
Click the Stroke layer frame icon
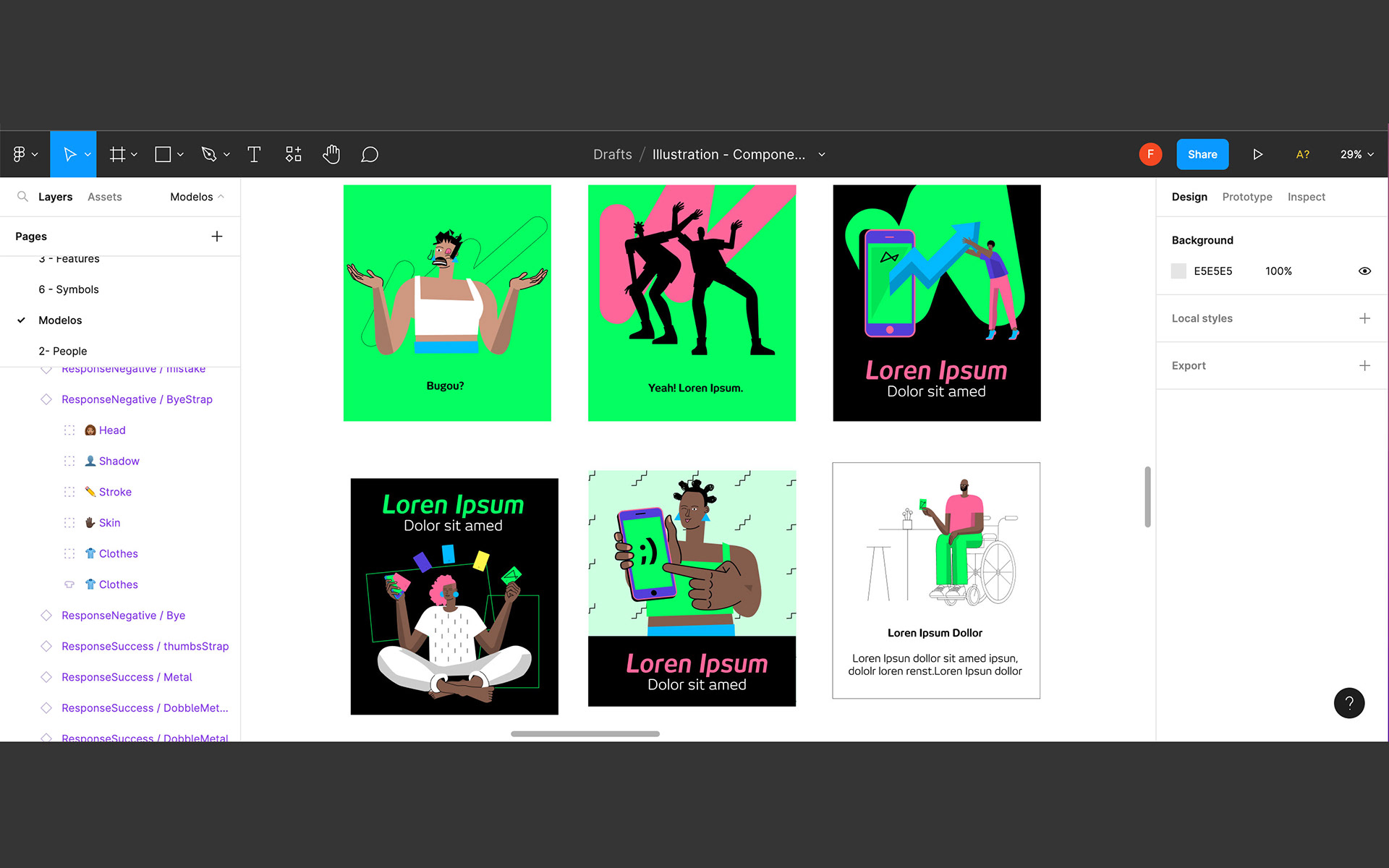(x=69, y=492)
